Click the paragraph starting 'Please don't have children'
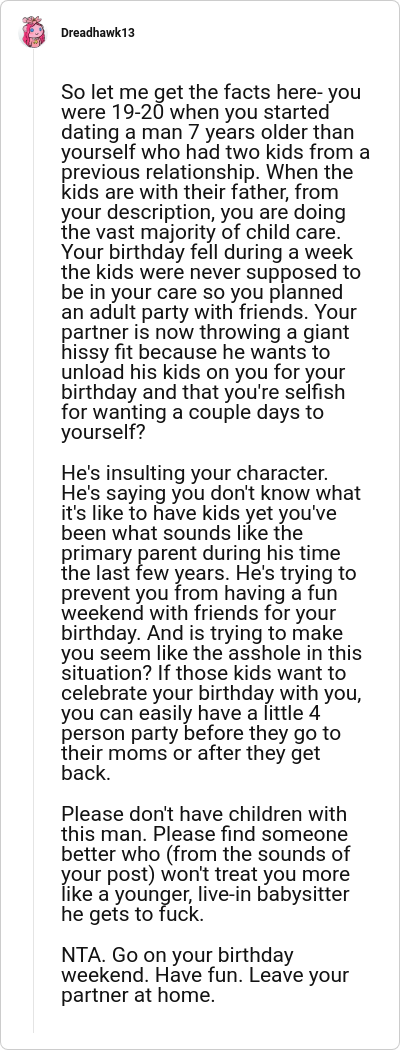The width and height of the screenshot is (400, 1050). (206, 865)
